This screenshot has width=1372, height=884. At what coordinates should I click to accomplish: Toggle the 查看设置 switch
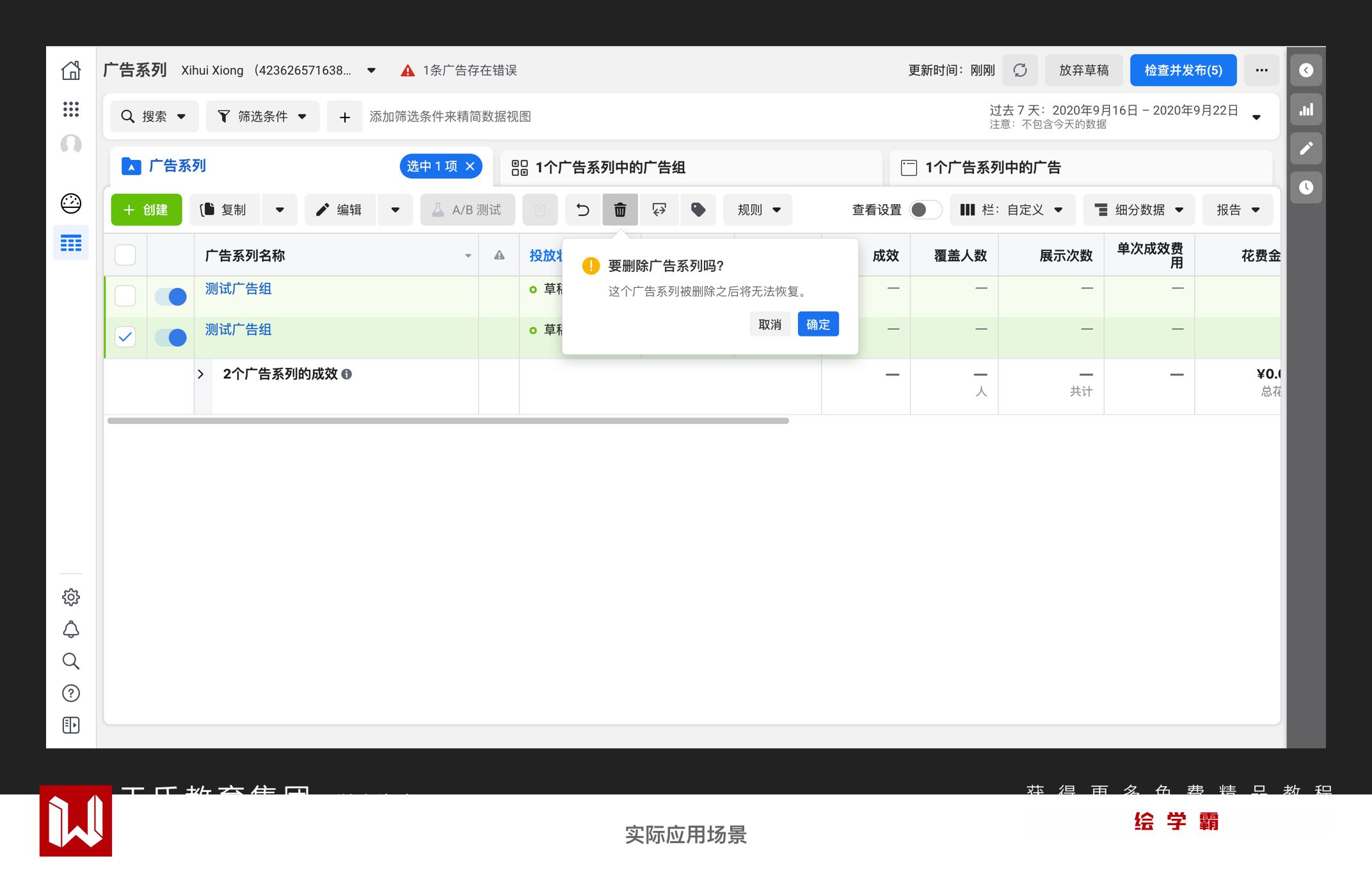[925, 210]
